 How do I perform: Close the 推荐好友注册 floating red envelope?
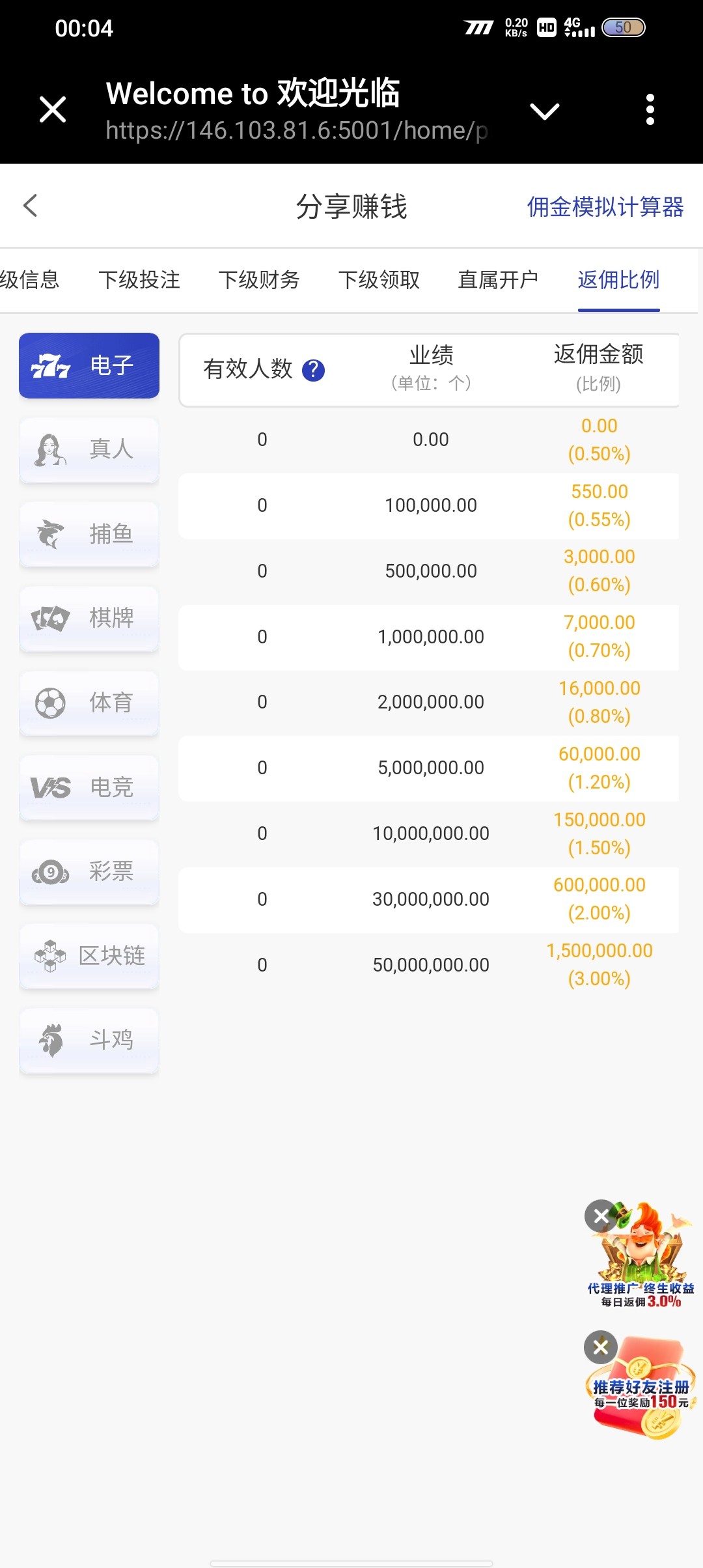(601, 1347)
